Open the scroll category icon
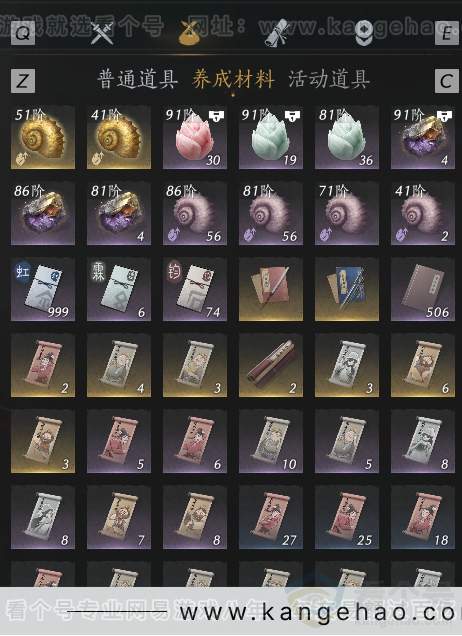The image size is (462, 636). [278, 32]
